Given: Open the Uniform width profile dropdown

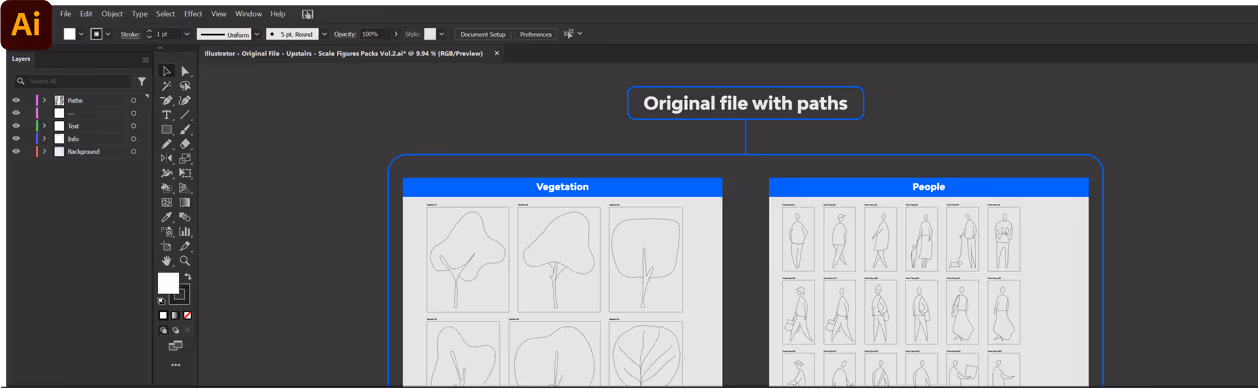Looking at the screenshot, I should (257, 34).
